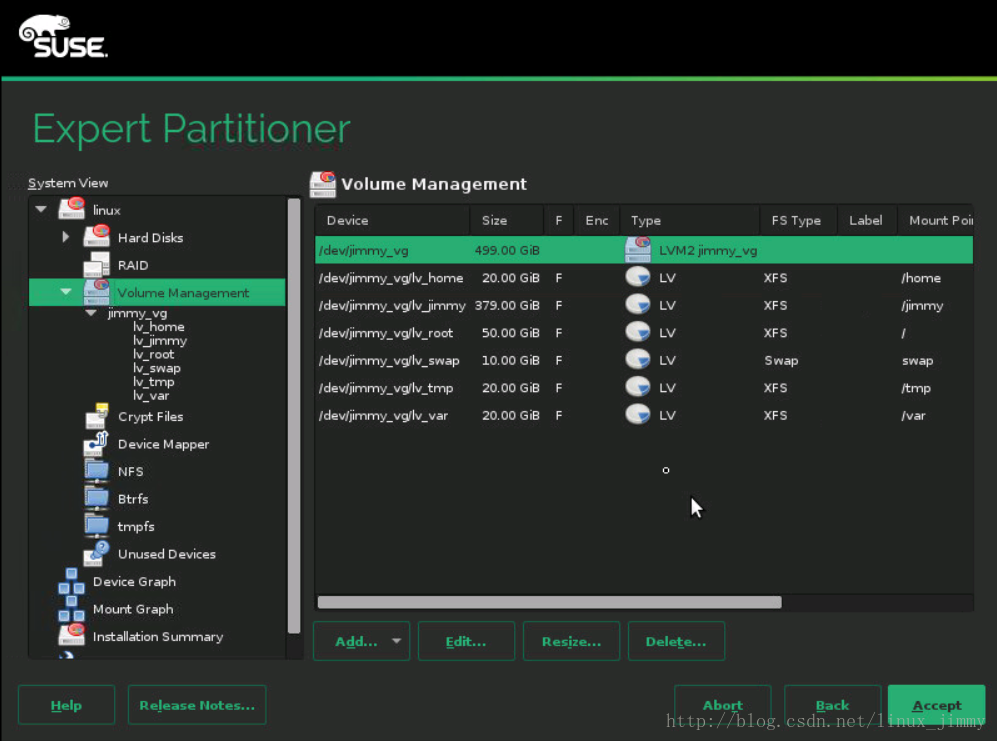Click the 499.00 GiB size cell
Screen dimensions: 997x741
point(507,250)
